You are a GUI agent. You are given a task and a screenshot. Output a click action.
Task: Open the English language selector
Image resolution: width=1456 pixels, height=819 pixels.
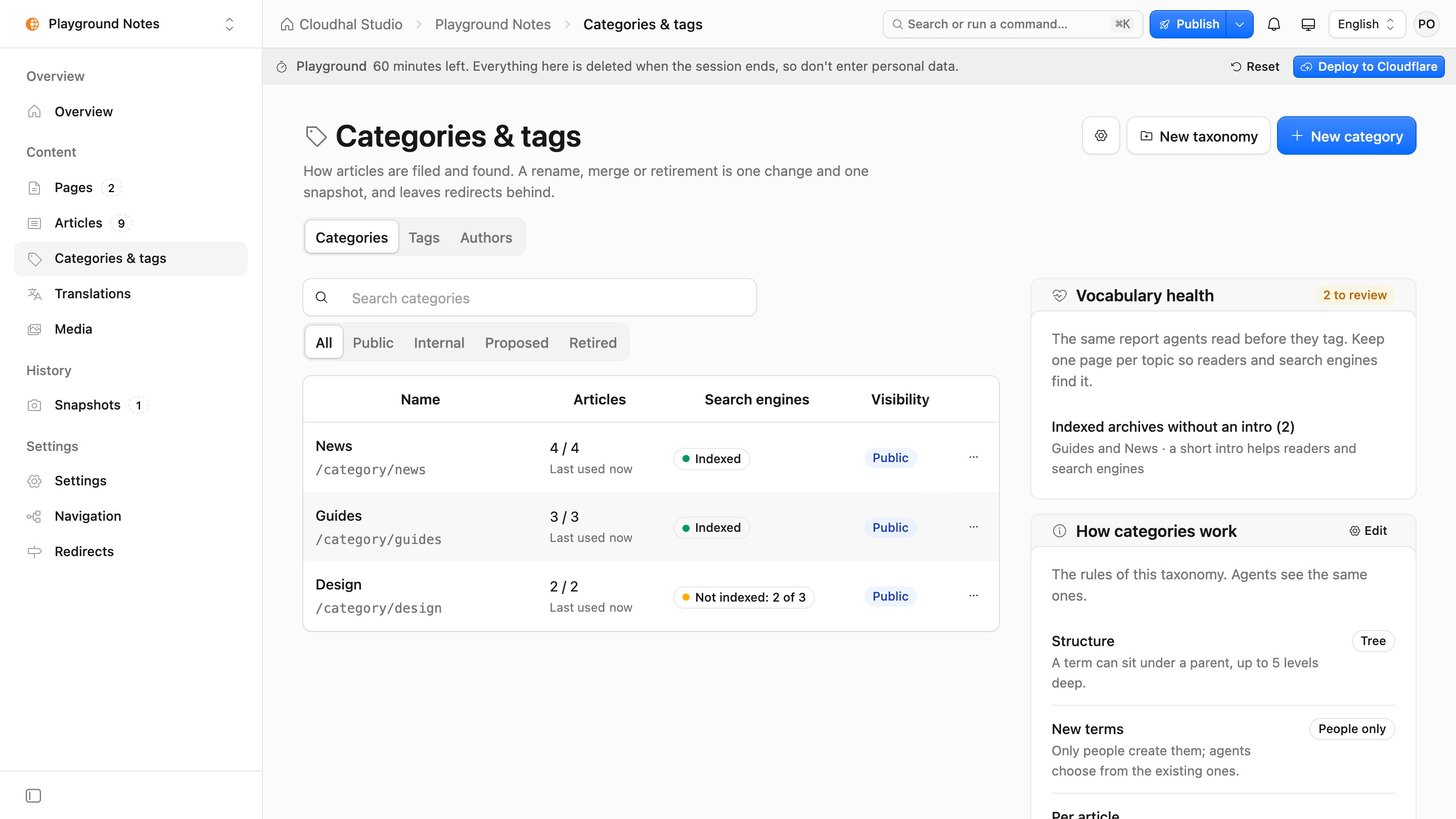(1367, 24)
